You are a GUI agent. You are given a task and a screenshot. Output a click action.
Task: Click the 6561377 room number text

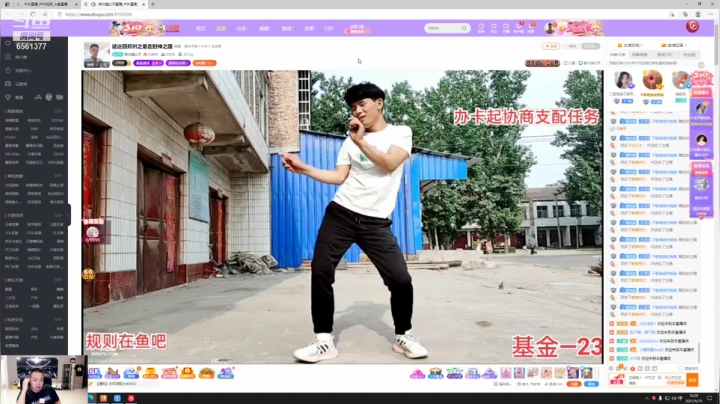tap(31, 46)
